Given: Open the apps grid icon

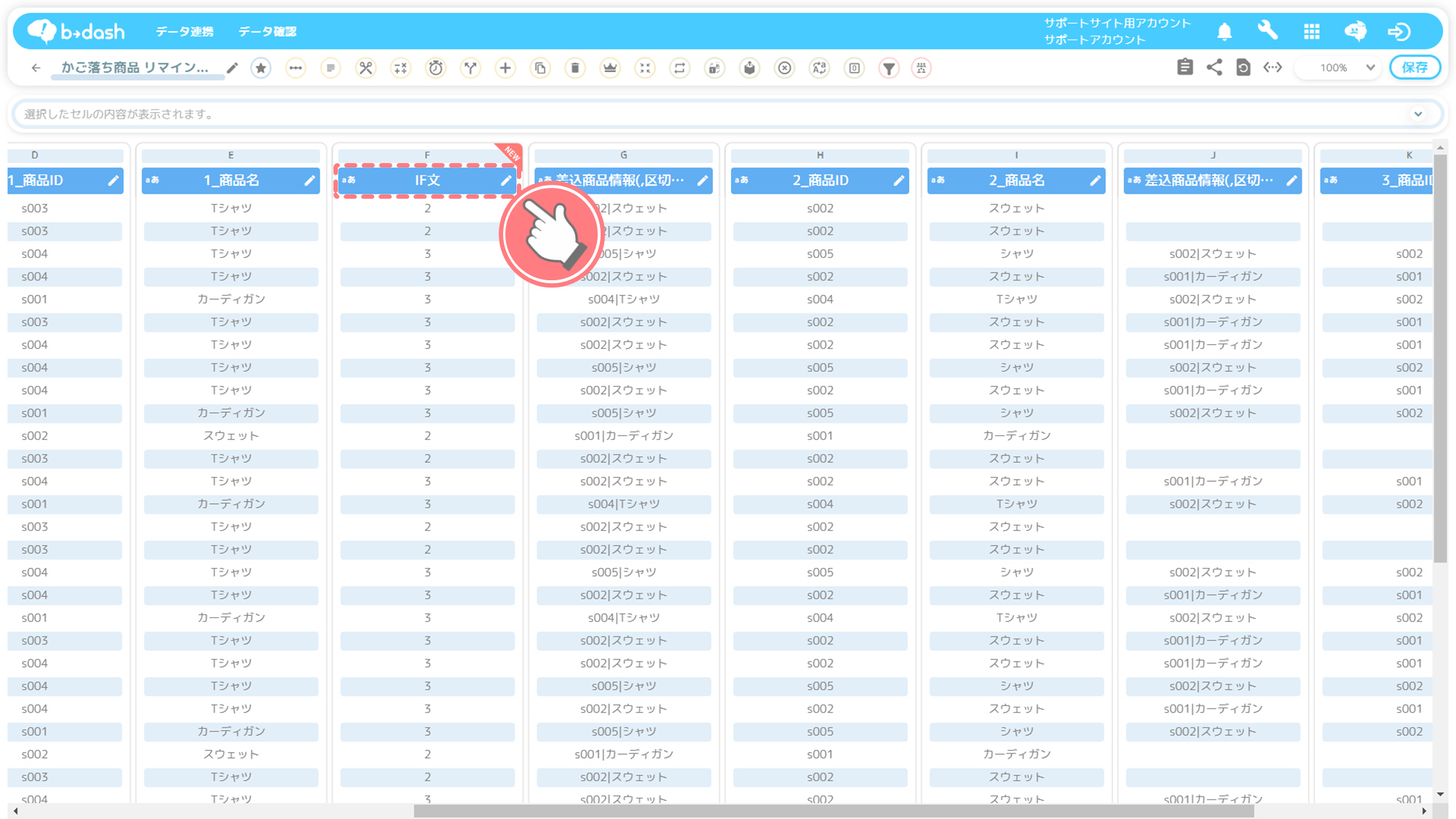Looking at the screenshot, I should (1312, 31).
